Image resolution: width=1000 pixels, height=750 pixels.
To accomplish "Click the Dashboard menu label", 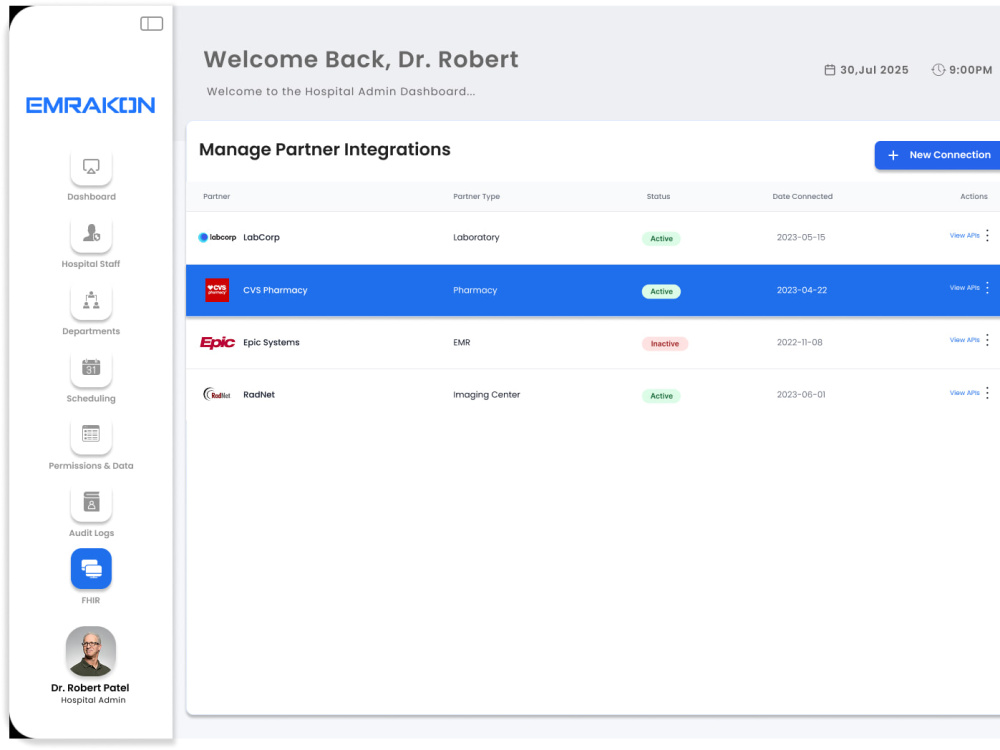I will click(x=91, y=196).
